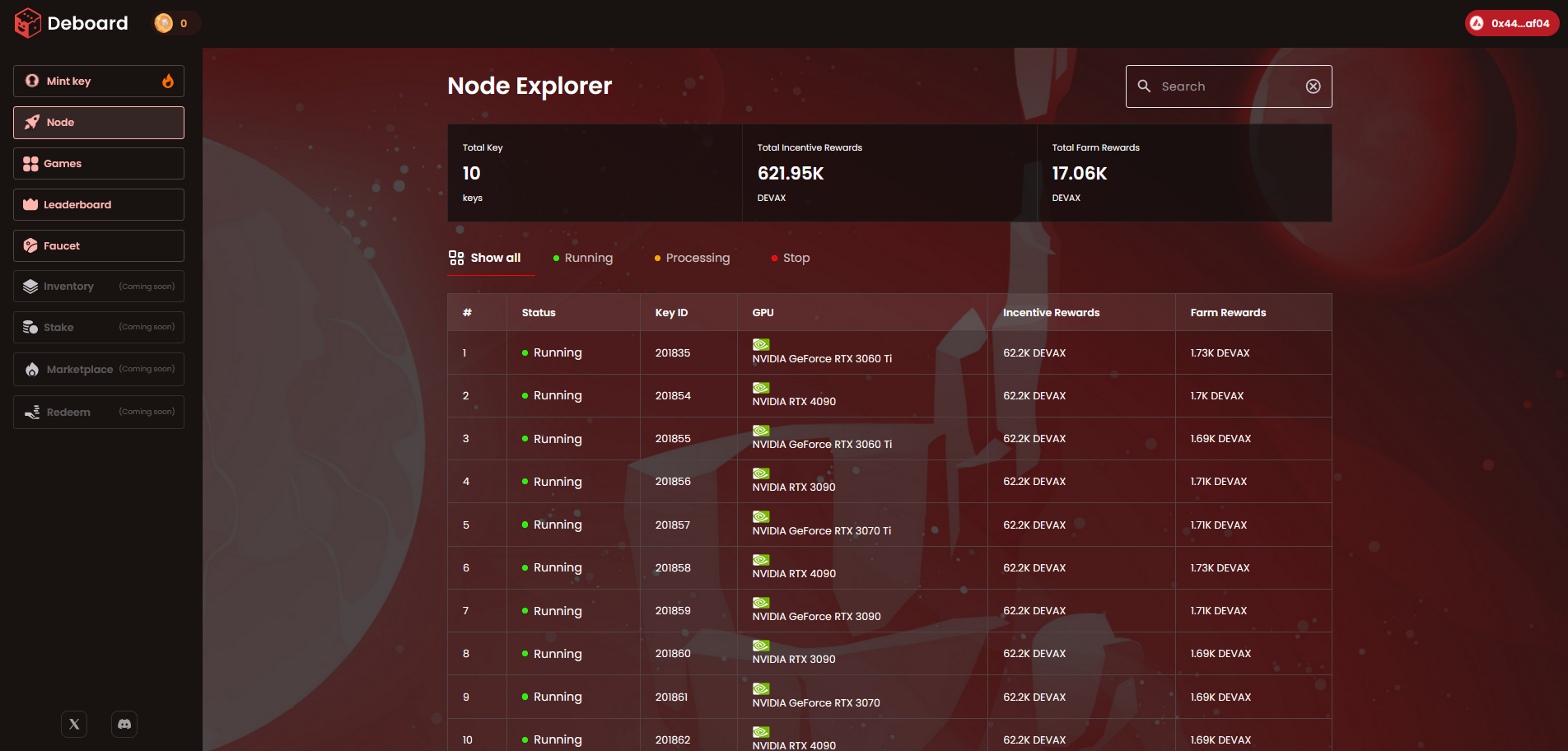The height and width of the screenshot is (751, 1568).
Task: Click Key ID 201857
Action: point(673,525)
